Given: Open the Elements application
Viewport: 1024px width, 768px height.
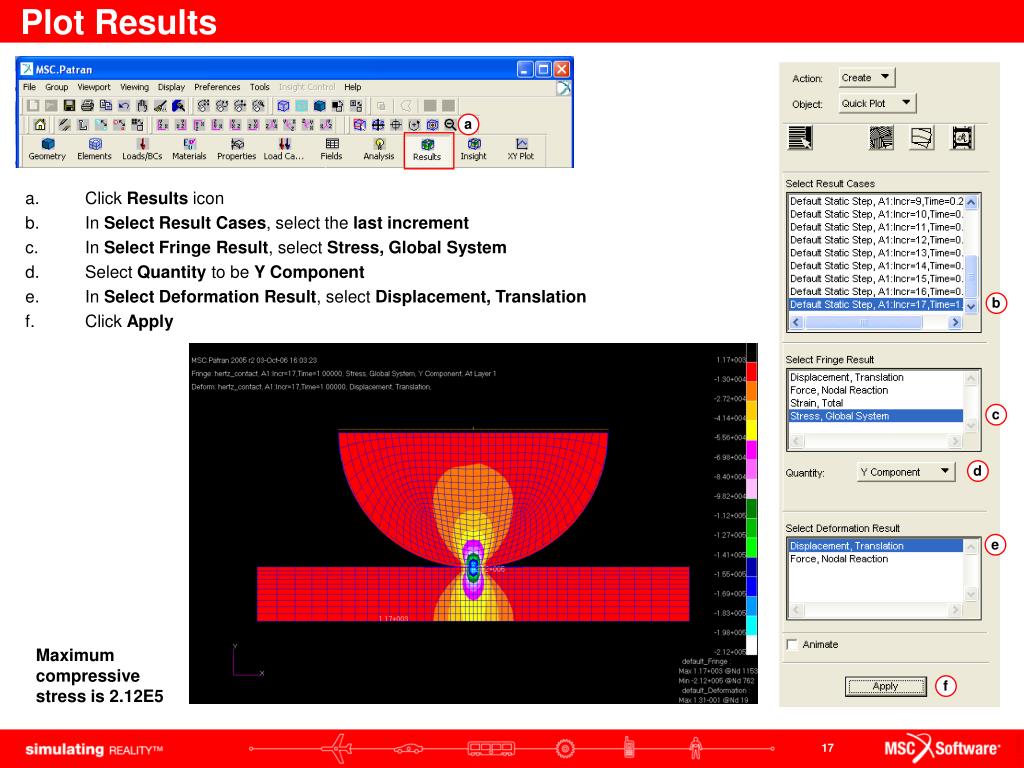Looking at the screenshot, I should pyautogui.click(x=95, y=150).
